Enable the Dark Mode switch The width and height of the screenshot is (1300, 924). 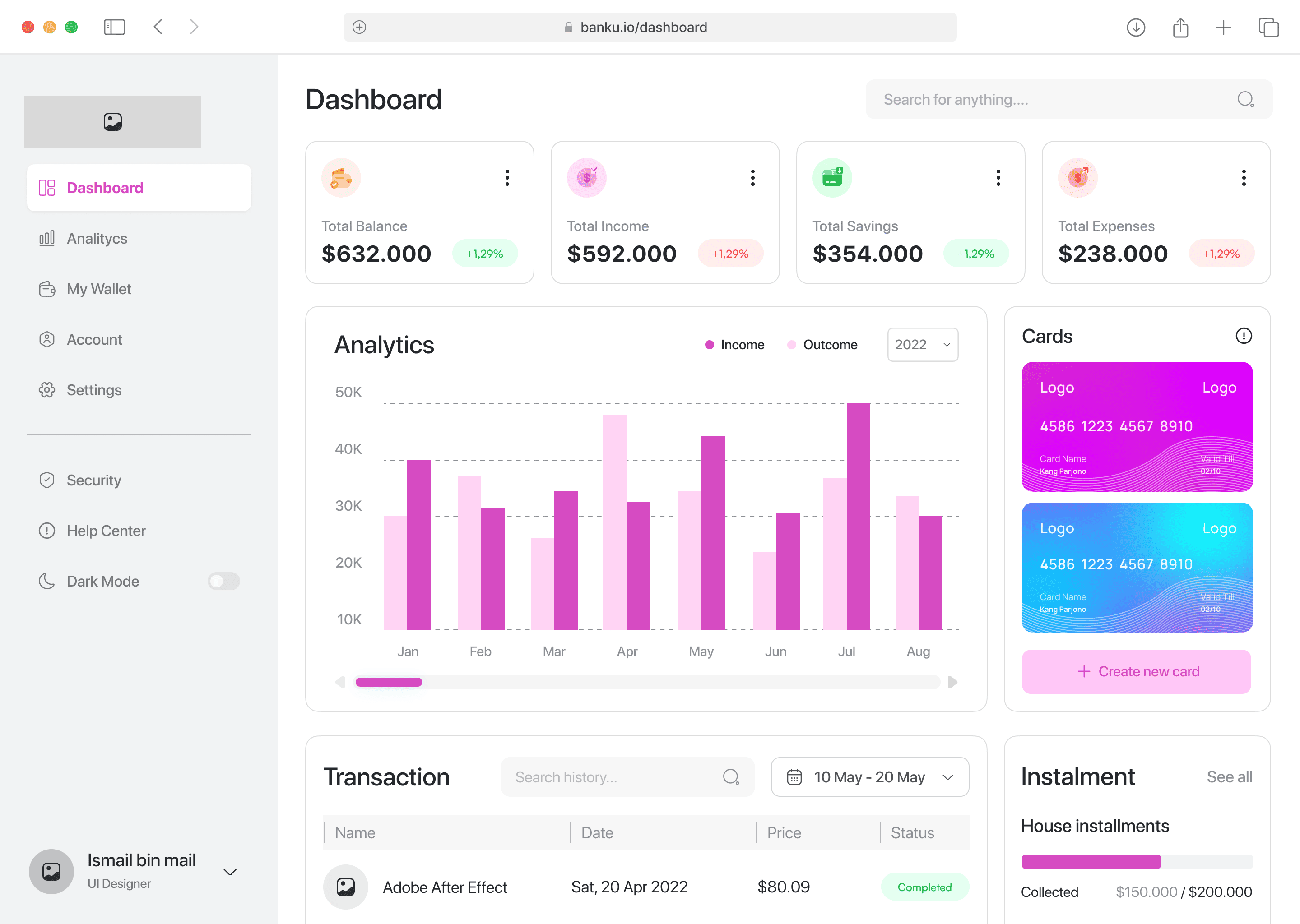tap(224, 581)
